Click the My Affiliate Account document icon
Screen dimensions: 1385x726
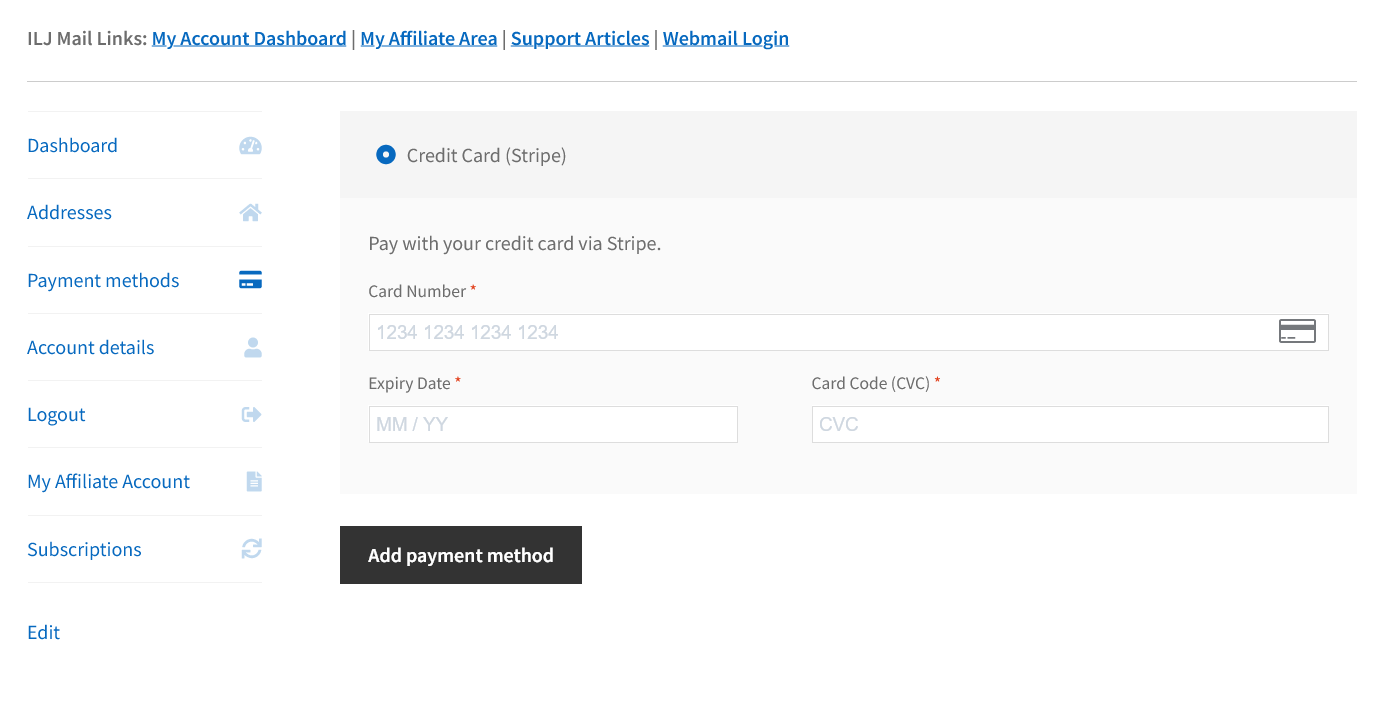click(254, 482)
